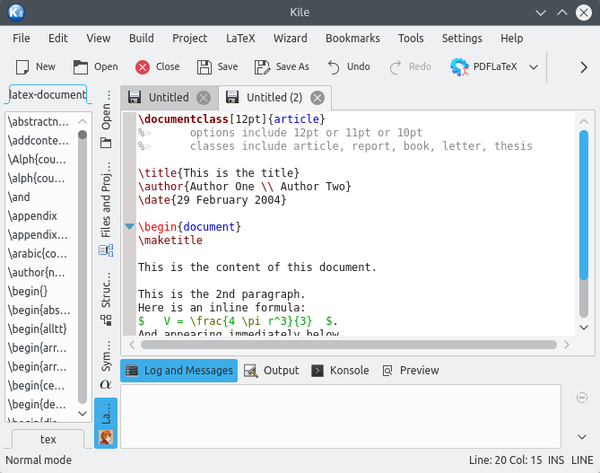Image resolution: width=600 pixels, height=473 pixels.
Task: Click the Open button in the toolbar
Action: coord(96,67)
